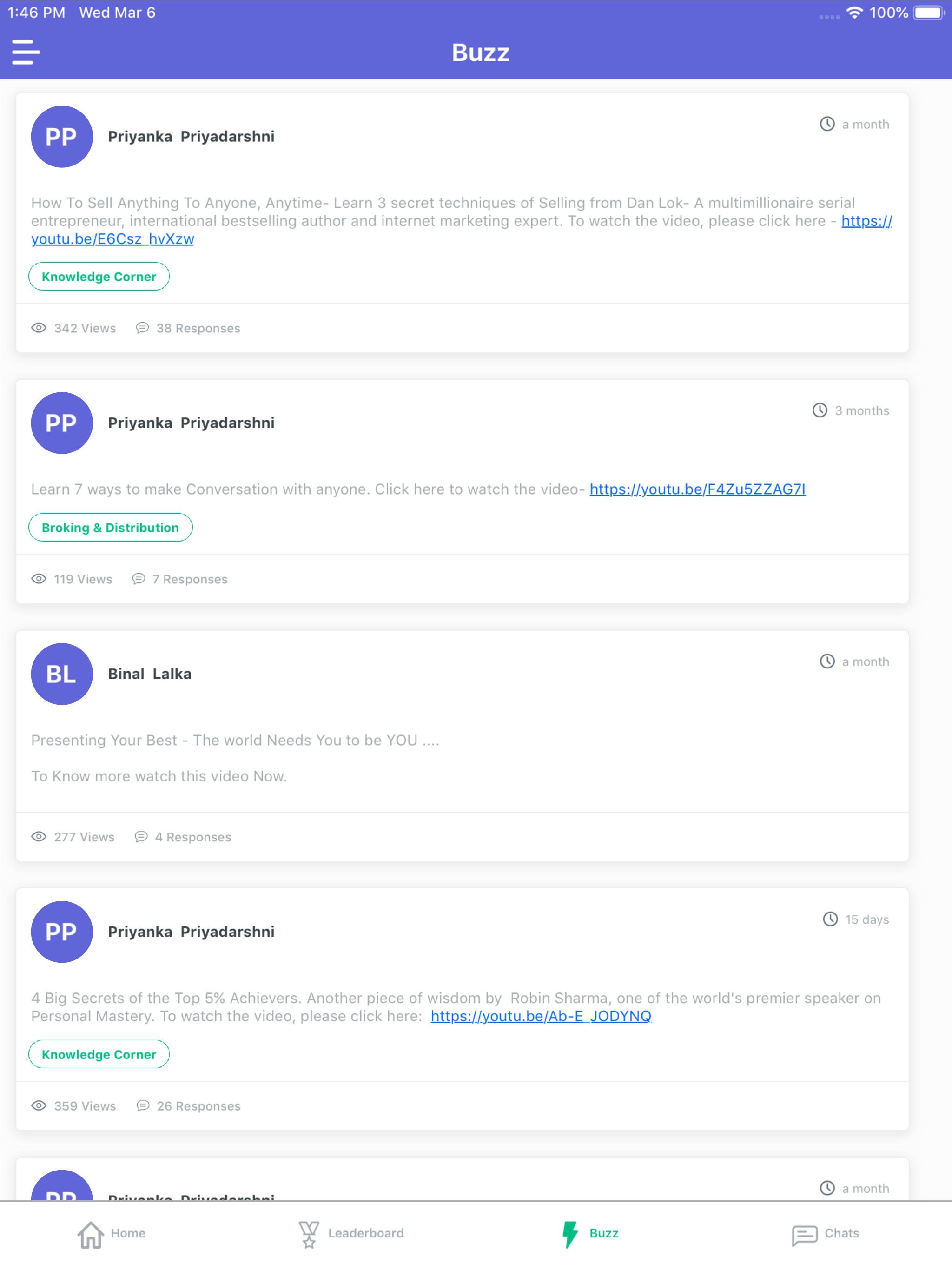Tap the eye icon next to 277 Views
The height and width of the screenshot is (1270, 952).
click(39, 837)
